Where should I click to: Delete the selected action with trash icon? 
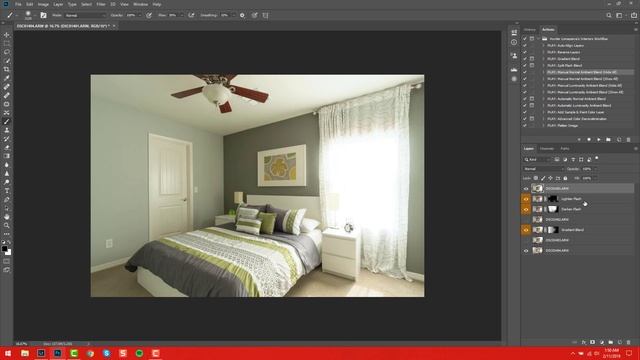(x=629, y=140)
